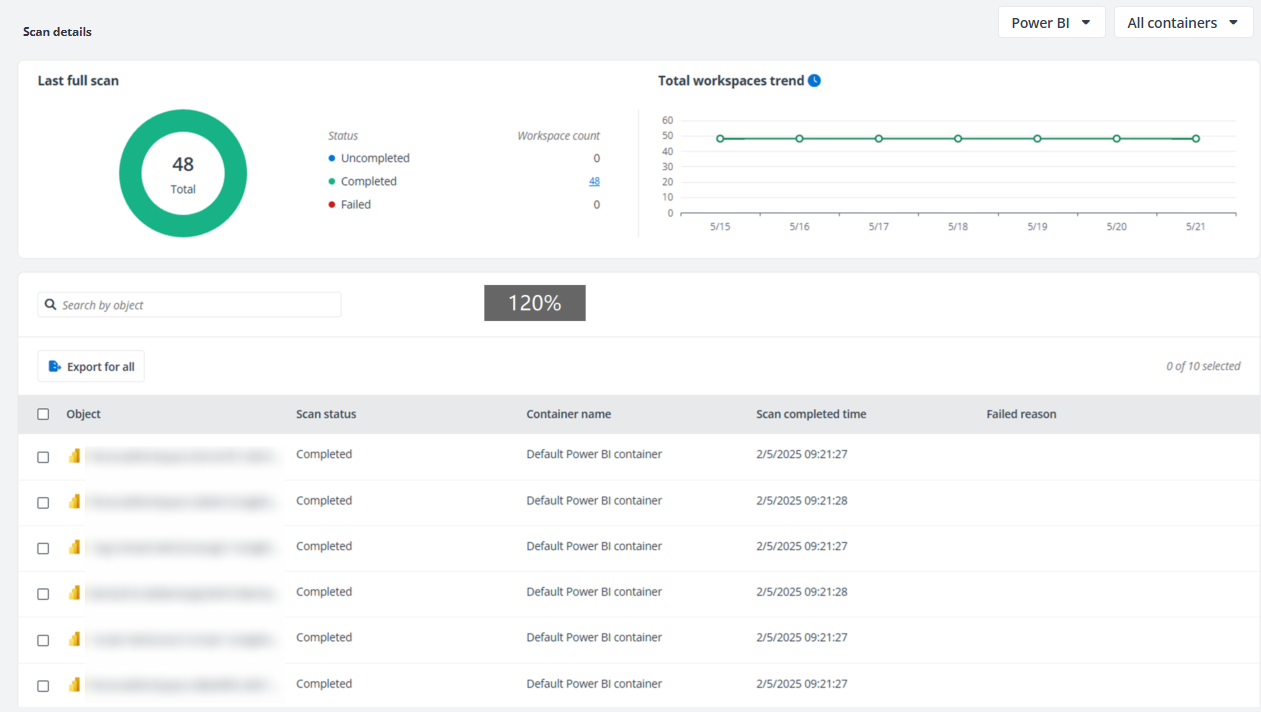Click the trend data point at 5/17

(x=879, y=139)
